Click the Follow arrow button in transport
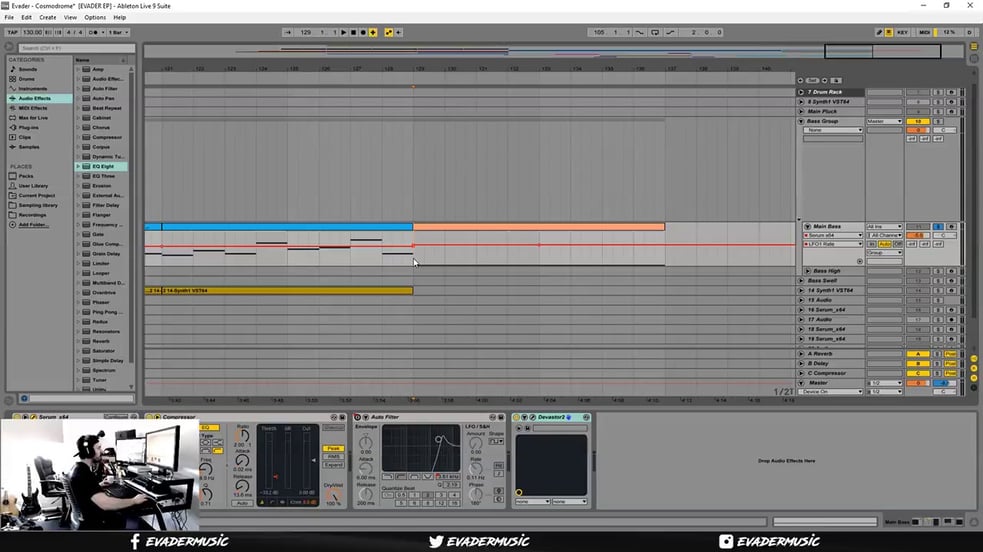Screen dimensions: 983x552 click(287, 32)
